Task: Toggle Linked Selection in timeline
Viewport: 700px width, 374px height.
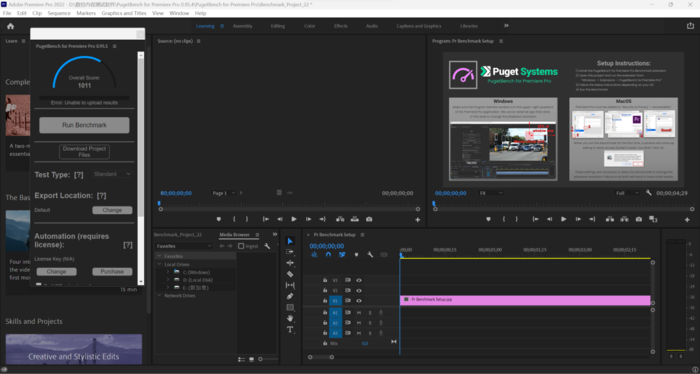Action: [x=342, y=254]
